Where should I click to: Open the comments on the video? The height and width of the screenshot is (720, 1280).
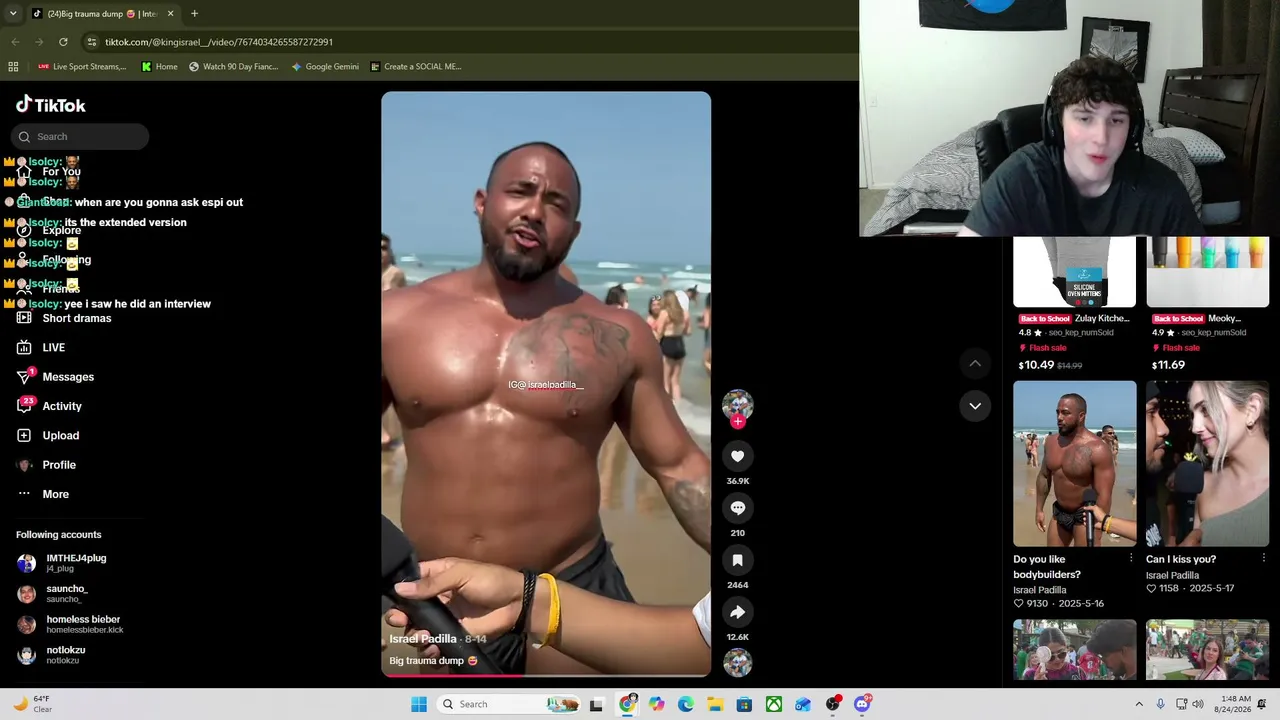pyautogui.click(x=737, y=508)
